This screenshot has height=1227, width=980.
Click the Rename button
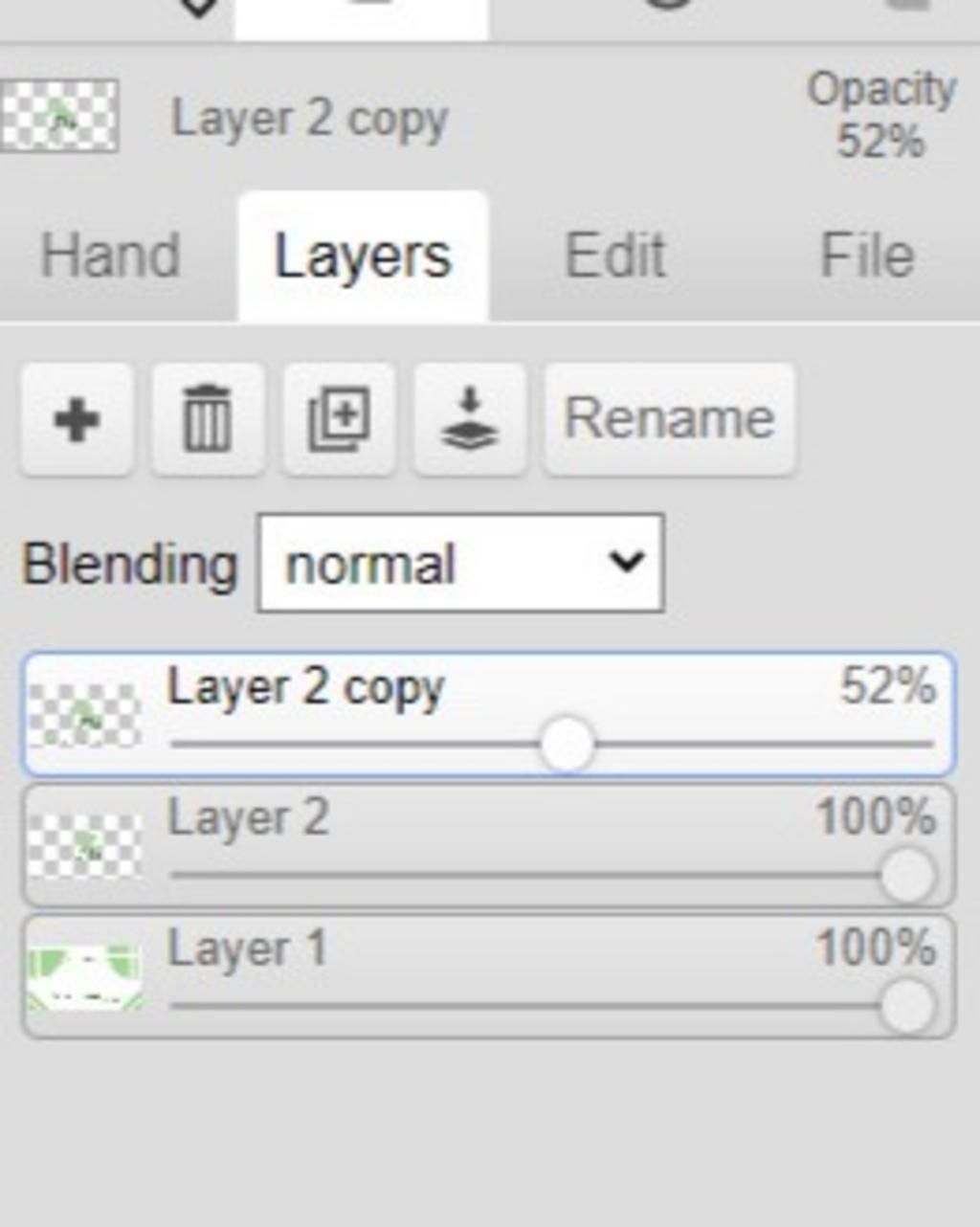669,419
